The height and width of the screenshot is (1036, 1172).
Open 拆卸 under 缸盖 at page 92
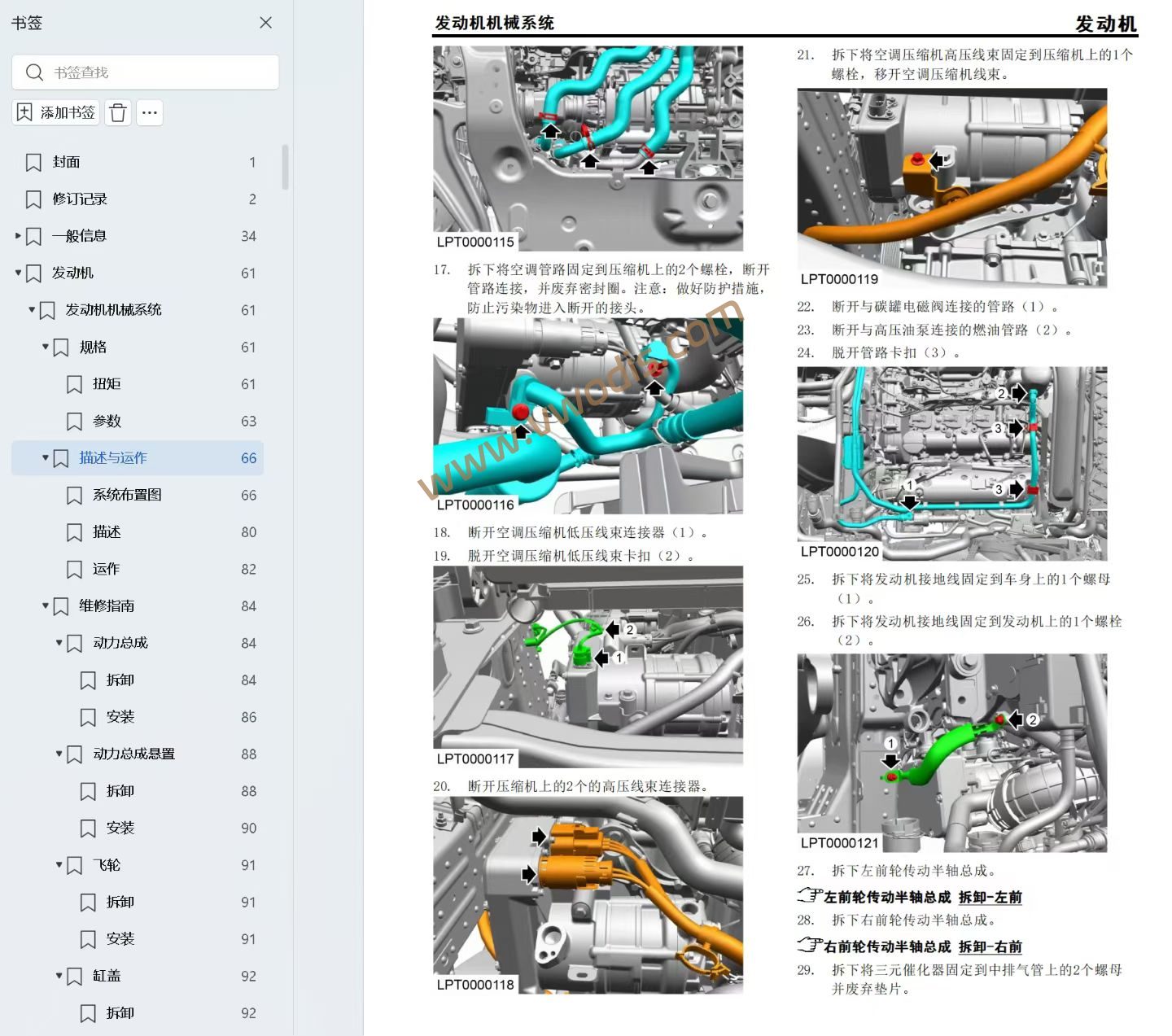click(120, 1013)
